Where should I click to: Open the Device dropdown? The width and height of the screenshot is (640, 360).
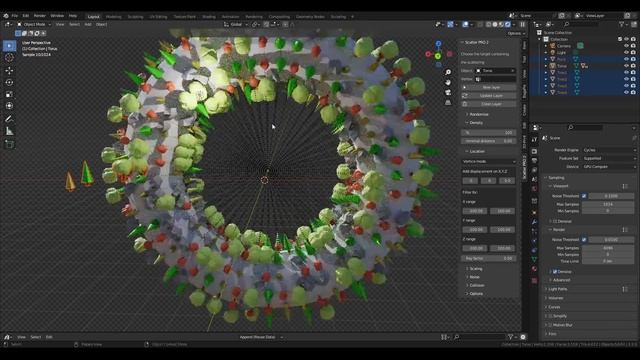609,167
